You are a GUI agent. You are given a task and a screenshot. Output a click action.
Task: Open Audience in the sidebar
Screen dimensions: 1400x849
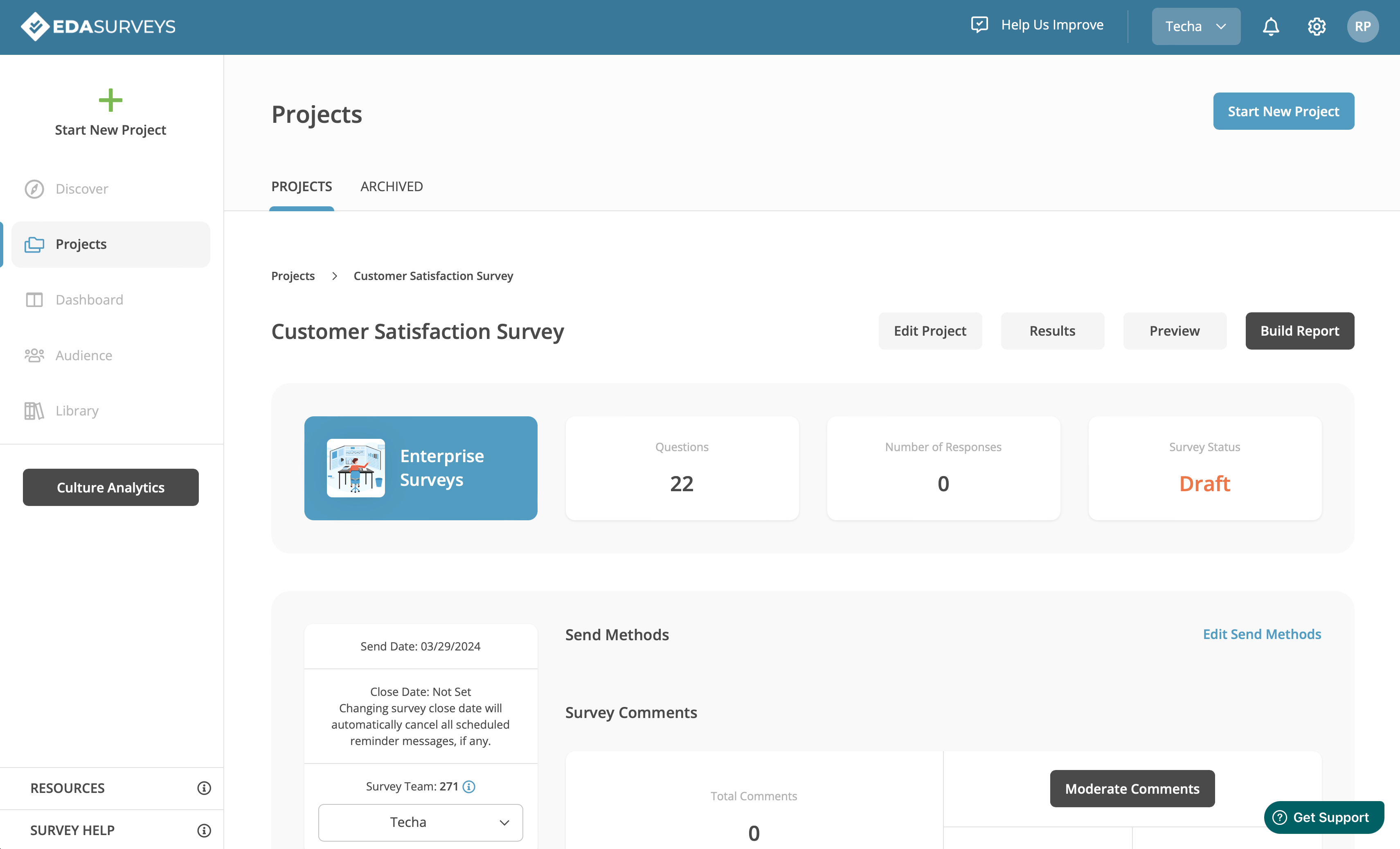click(x=111, y=355)
